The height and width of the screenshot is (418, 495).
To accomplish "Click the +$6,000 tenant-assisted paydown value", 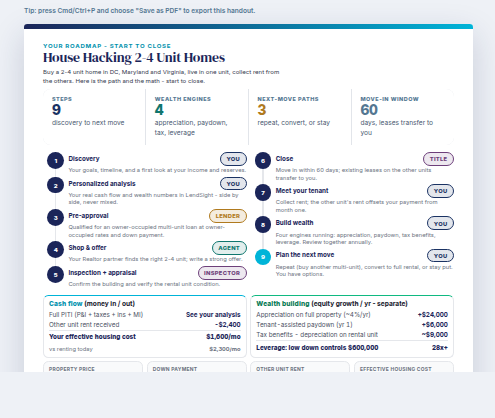I will pyautogui.click(x=435, y=325).
